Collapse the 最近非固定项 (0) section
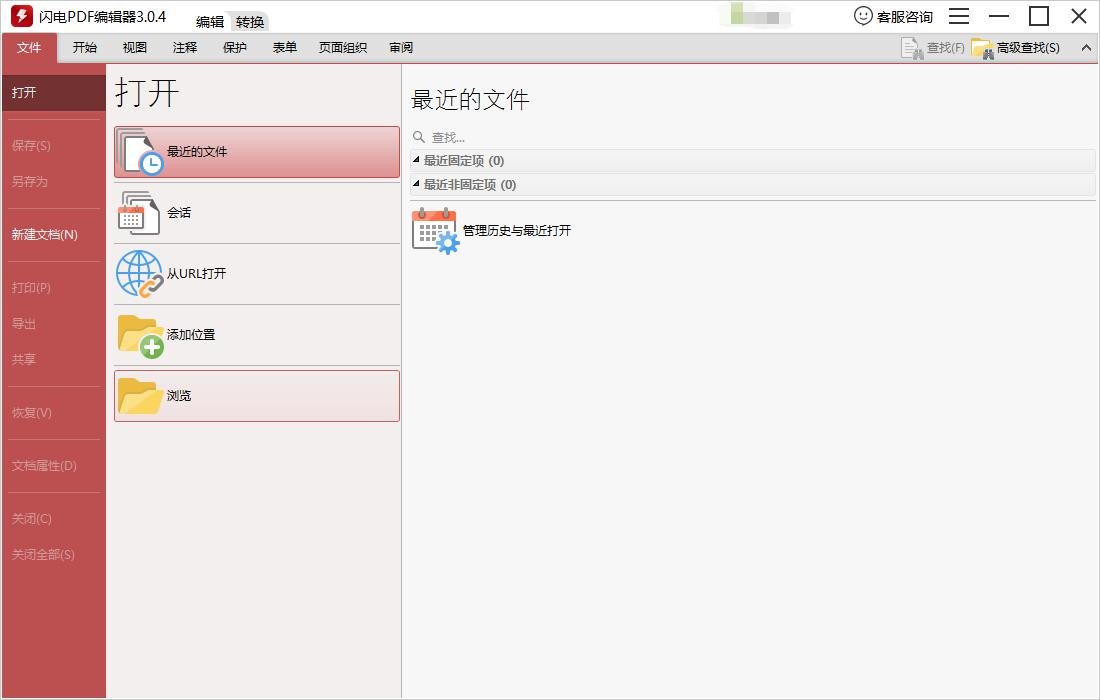Screen dimensions: 1100x700 click(x=416, y=184)
